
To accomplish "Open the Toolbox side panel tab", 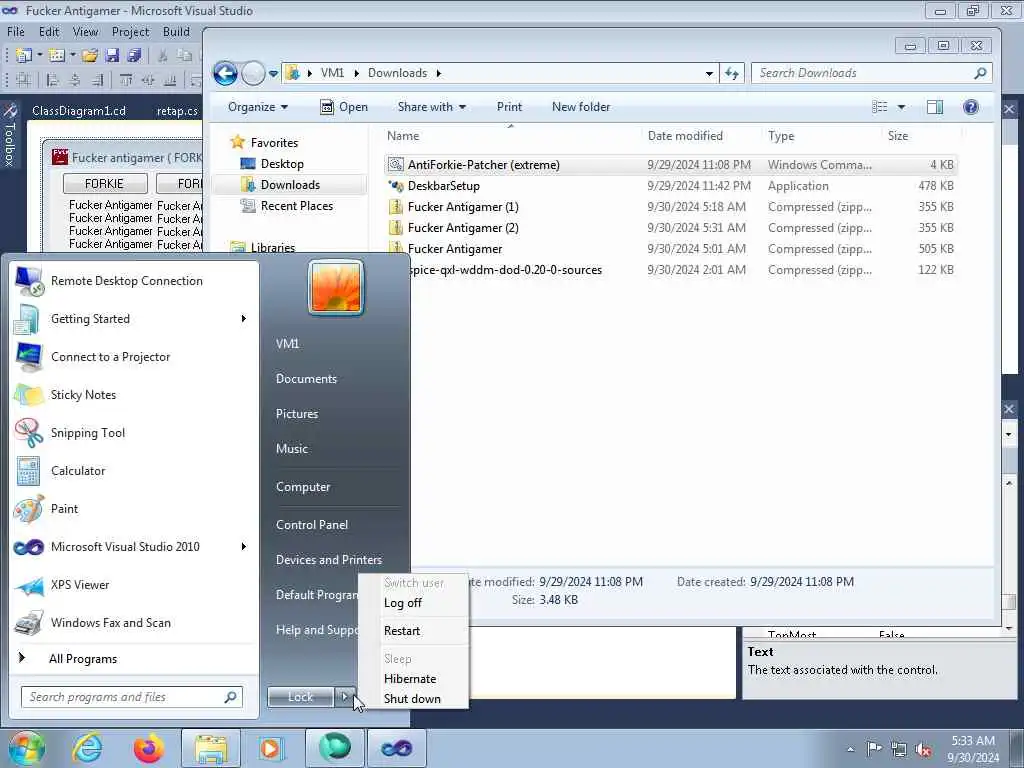I will (x=9, y=134).
